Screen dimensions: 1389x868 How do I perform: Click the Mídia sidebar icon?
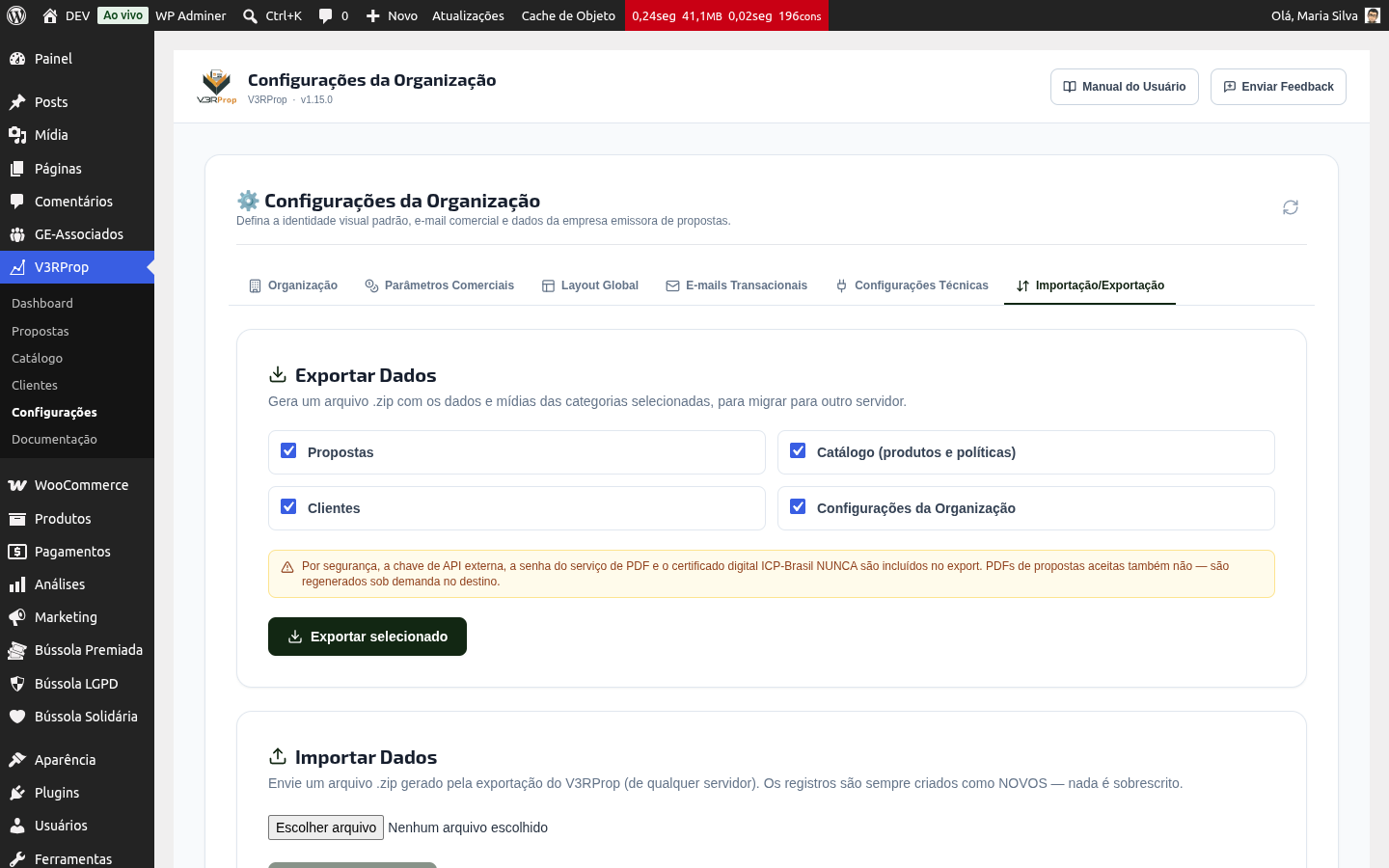(x=17, y=135)
